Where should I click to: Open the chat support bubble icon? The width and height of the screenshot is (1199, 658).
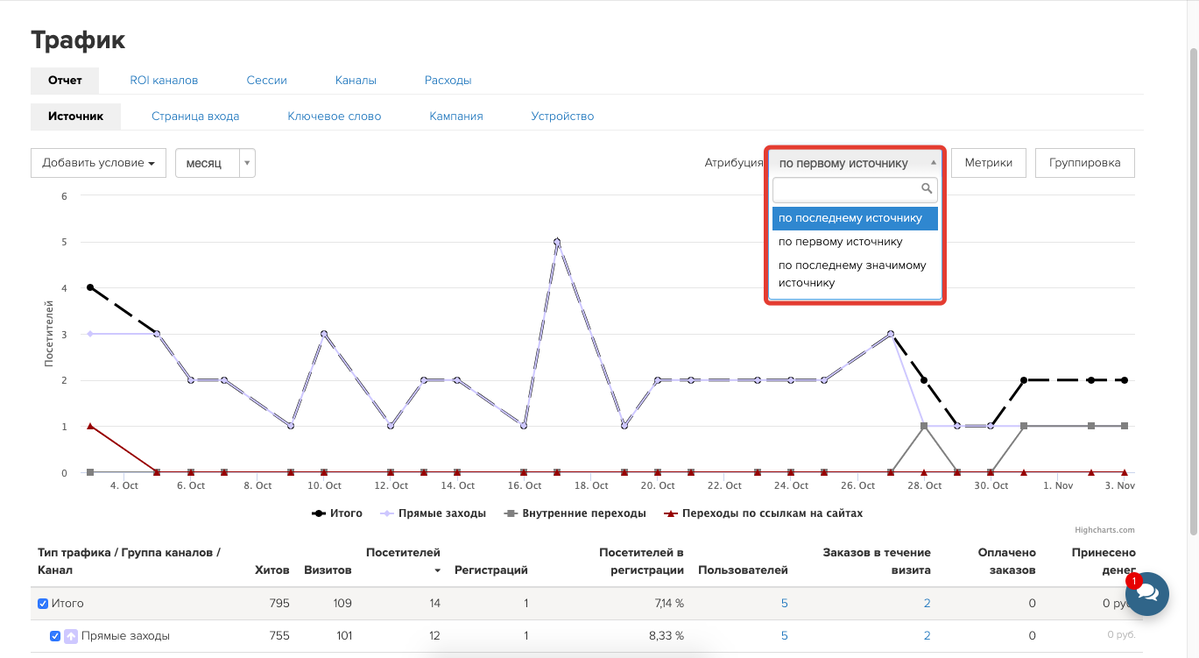coord(1147,594)
